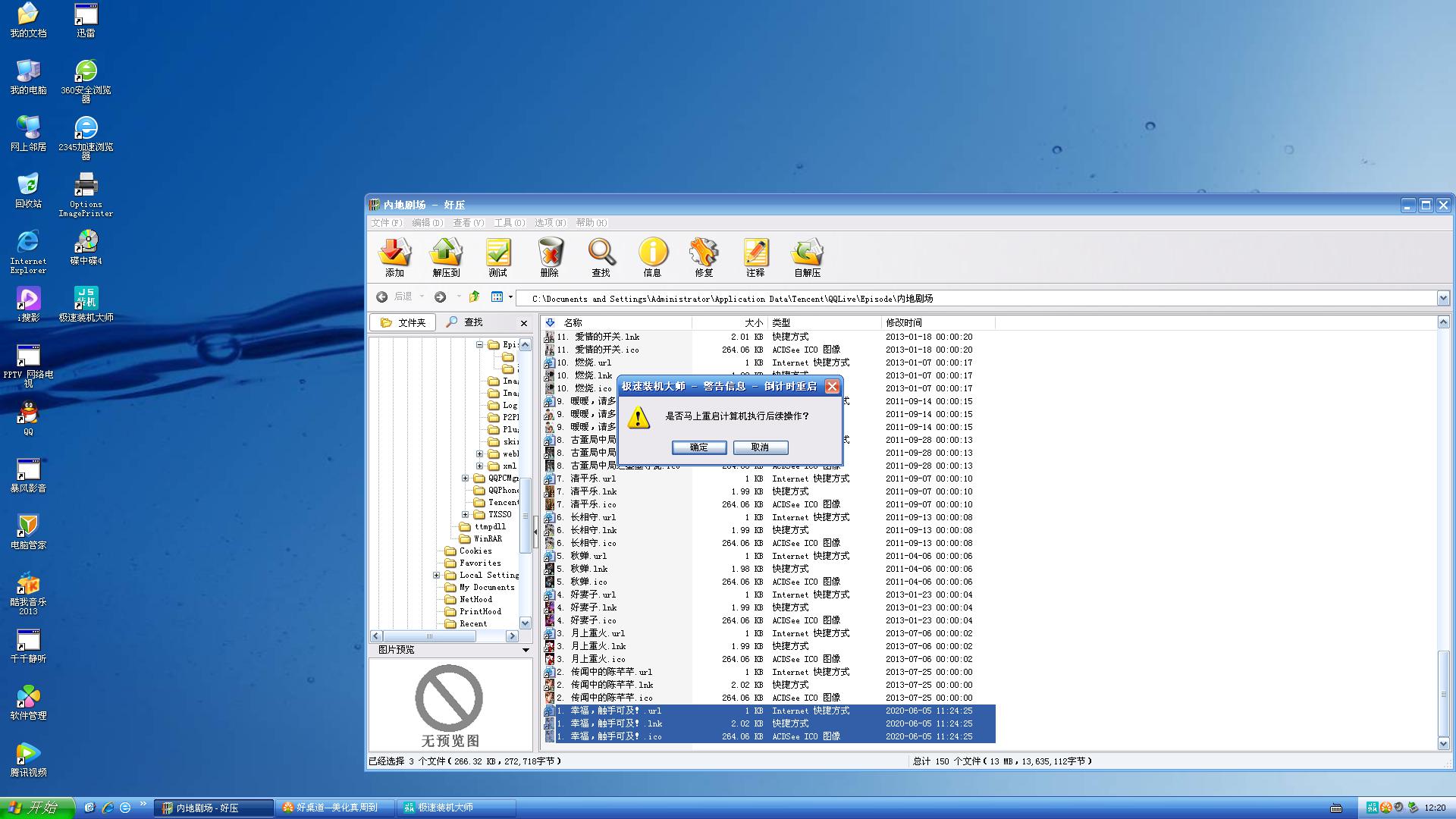Open the 暴风影音 desktop icon
This screenshot has height=819, width=1456.
click(x=28, y=475)
